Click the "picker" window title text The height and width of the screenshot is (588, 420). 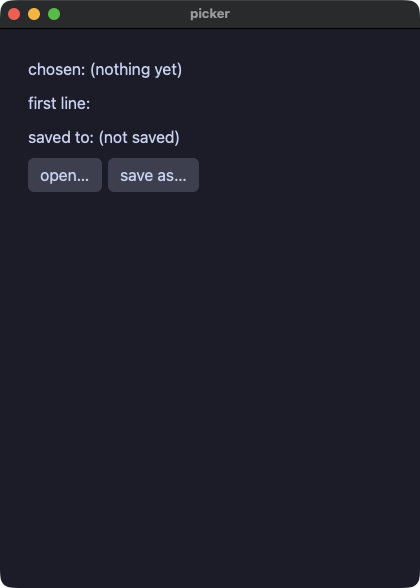[210, 14]
